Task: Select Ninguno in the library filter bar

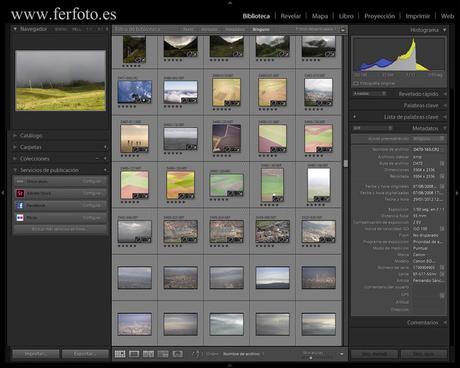Action: 261,30
